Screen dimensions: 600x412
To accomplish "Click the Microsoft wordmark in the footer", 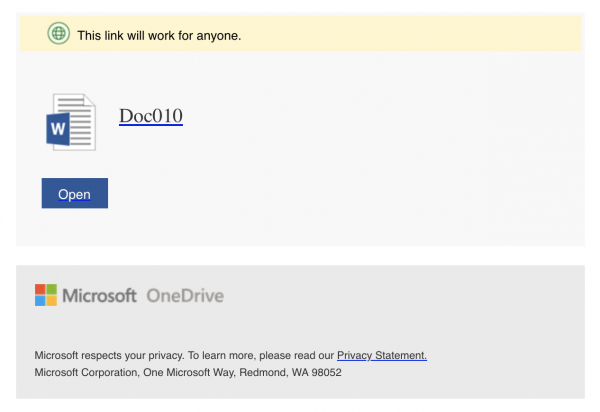I will coord(99,295).
